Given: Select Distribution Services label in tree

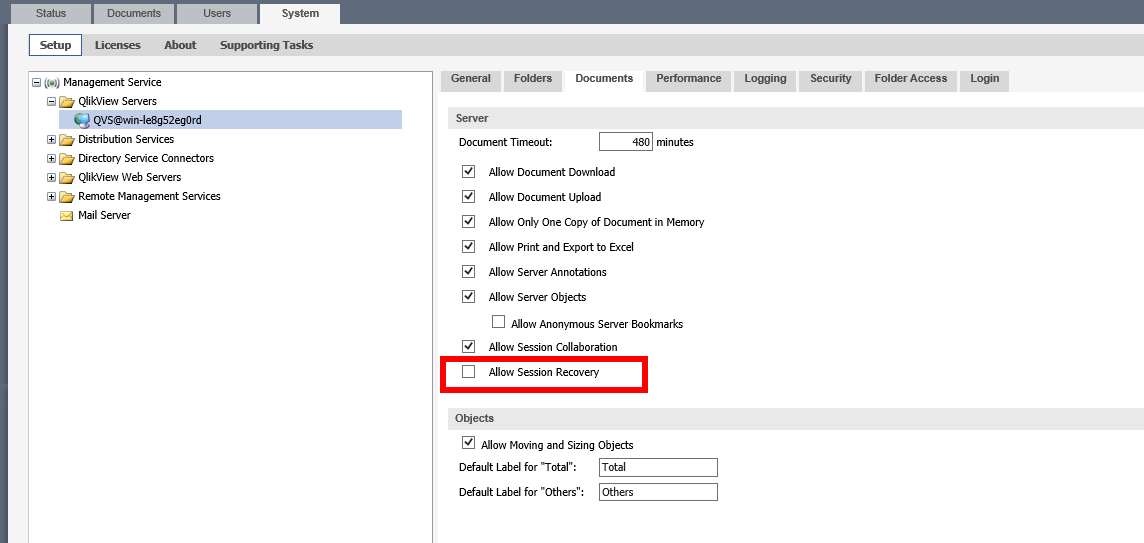Looking at the screenshot, I should [x=126, y=139].
